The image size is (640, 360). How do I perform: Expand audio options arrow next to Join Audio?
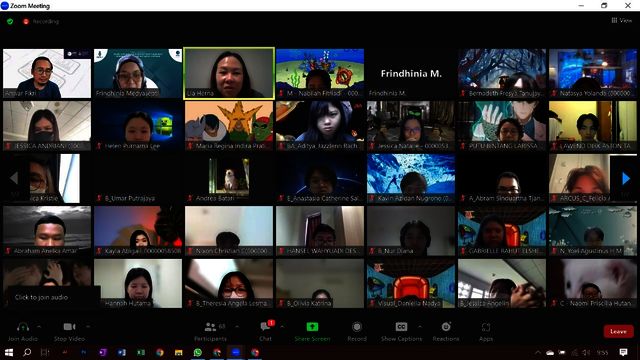click(x=39, y=327)
